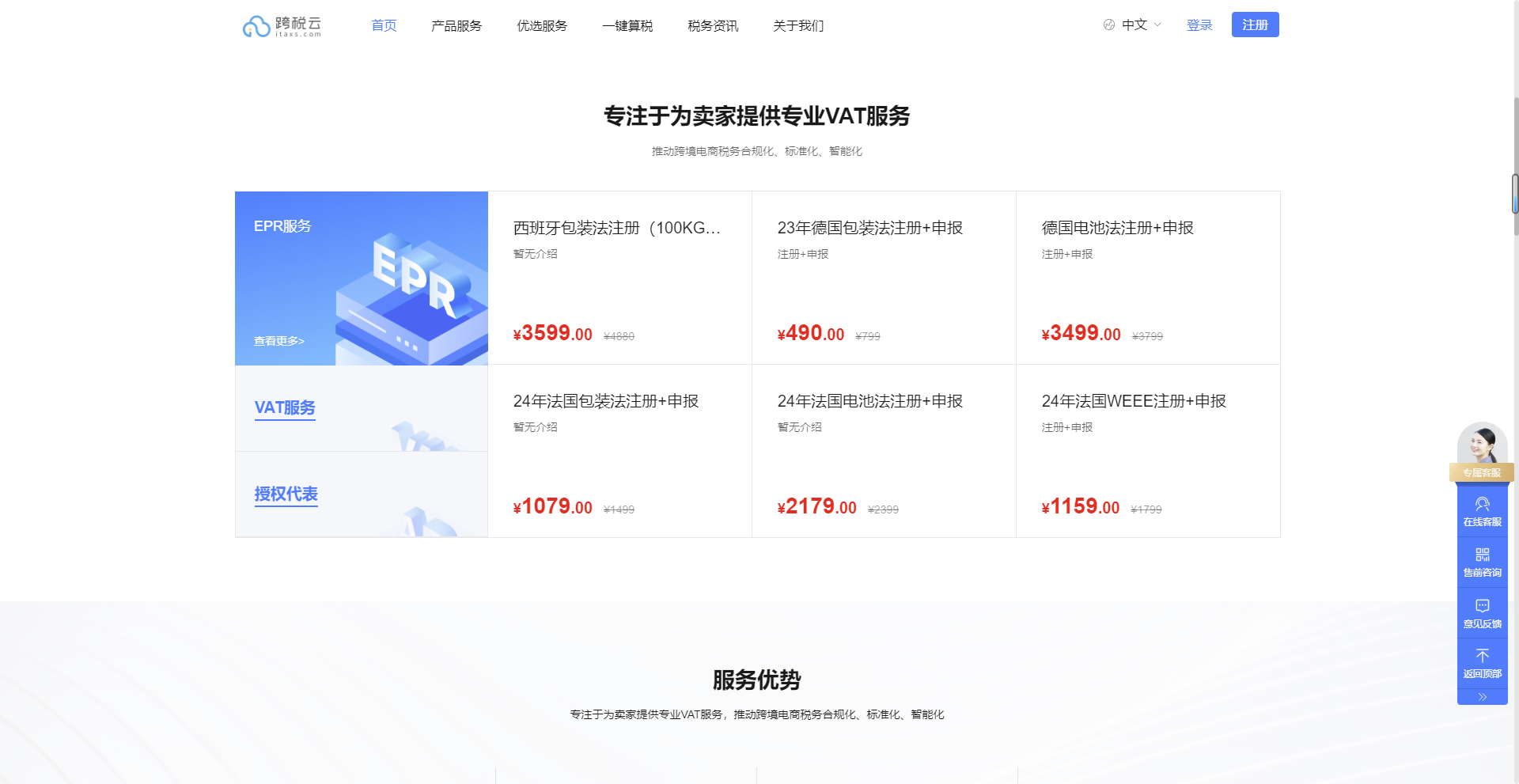Screen dimensions: 1519x784
Task: Click the EPR isometric illustration
Action: click(411, 299)
